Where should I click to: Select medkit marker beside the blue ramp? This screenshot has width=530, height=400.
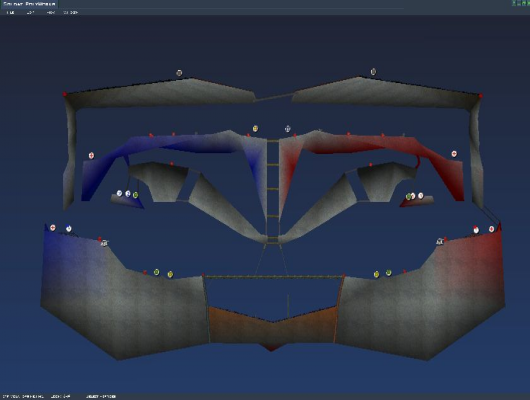tap(91, 156)
